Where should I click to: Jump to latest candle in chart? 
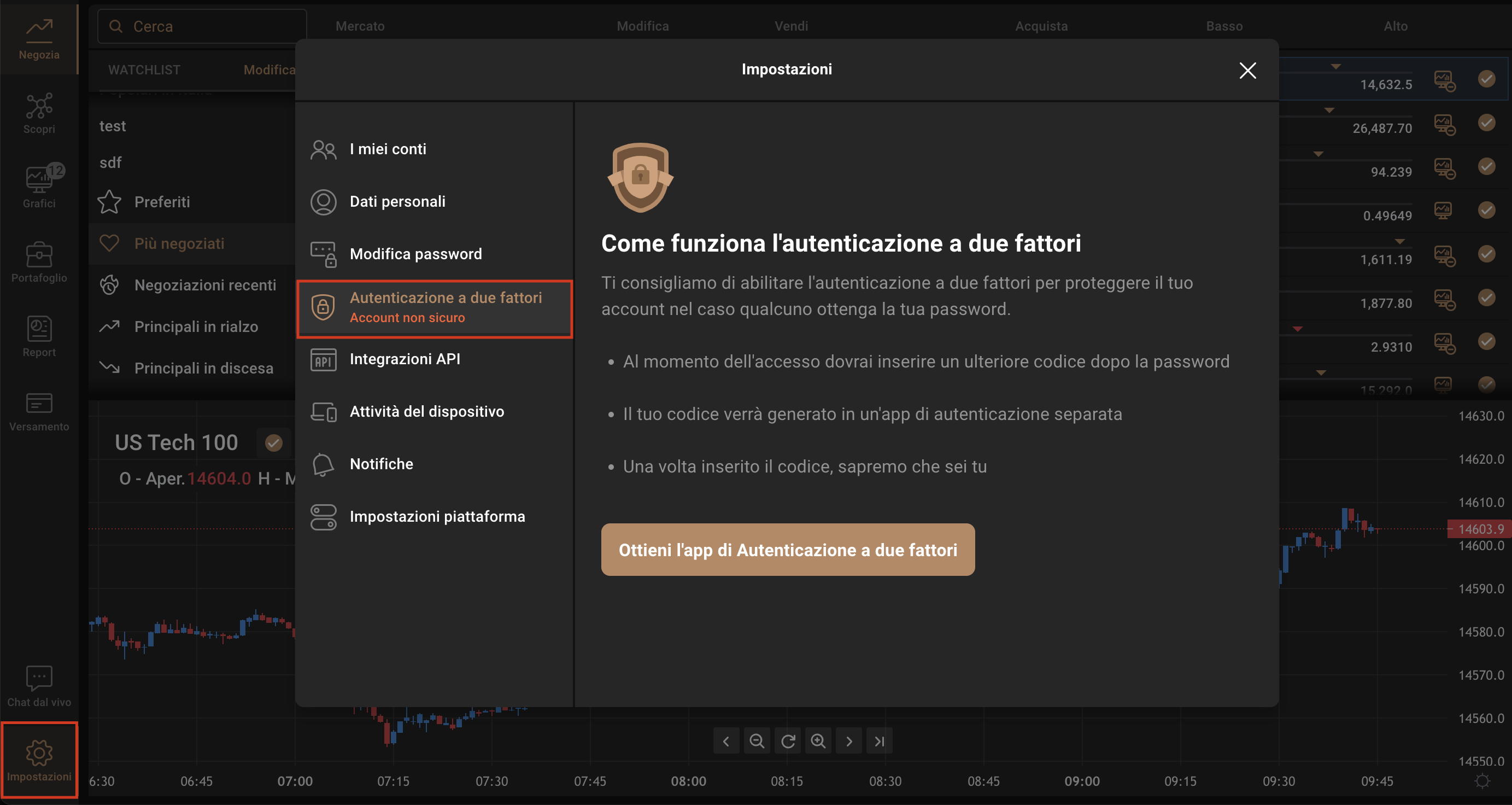click(879, 741)
